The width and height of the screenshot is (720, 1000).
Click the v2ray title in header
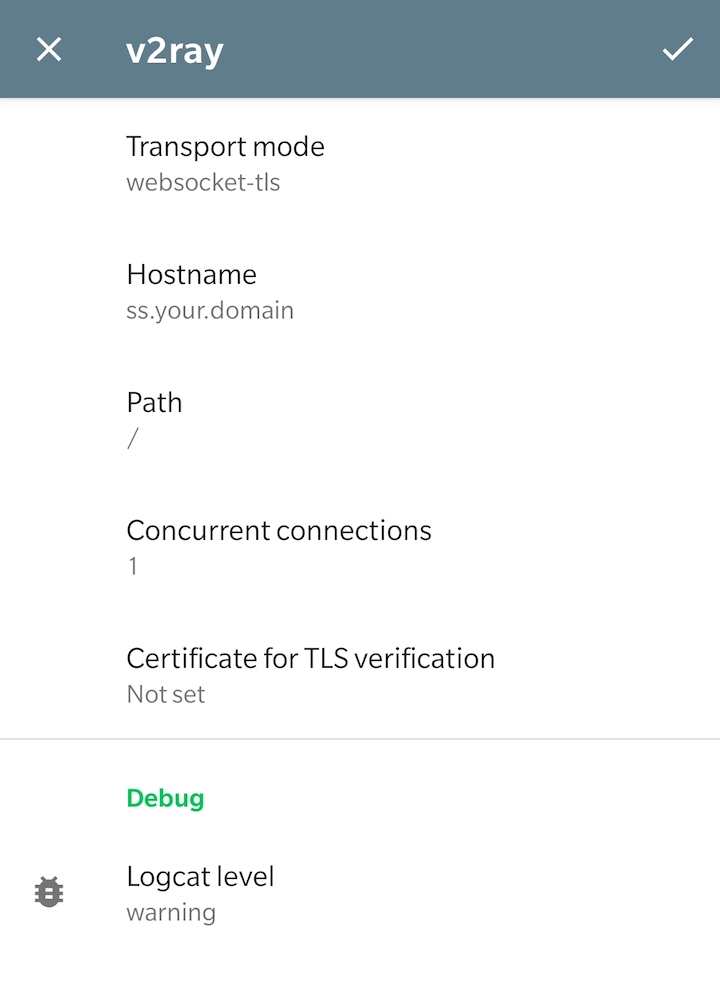point(175,50)
